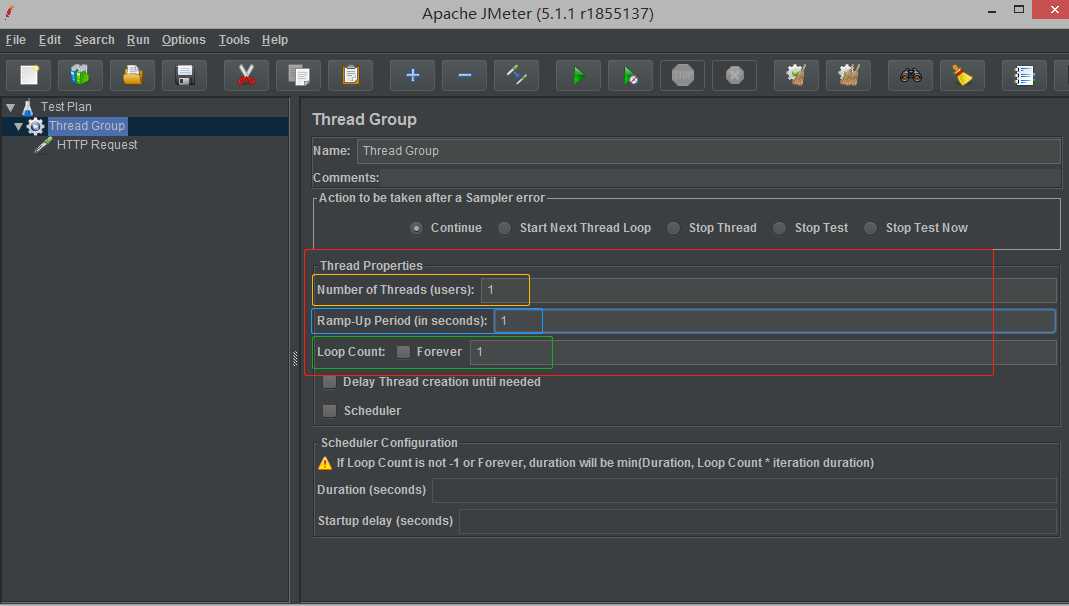Viewport: 1069px width, 606px height.
Task: Click the Stop test icon
Action: pos(682,75)
